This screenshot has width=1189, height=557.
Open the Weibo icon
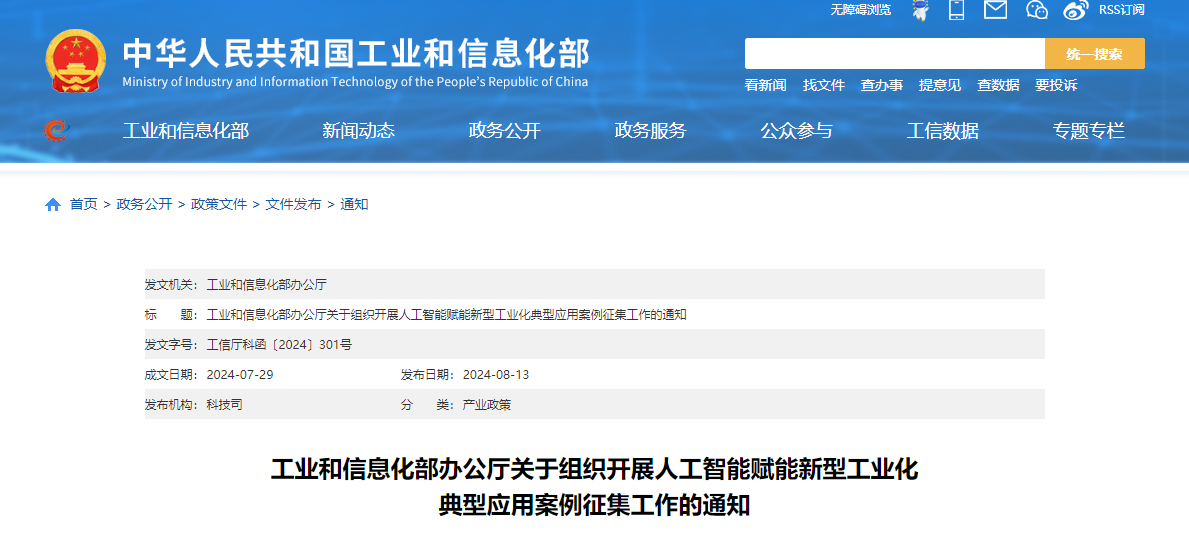click(1075, 10)
